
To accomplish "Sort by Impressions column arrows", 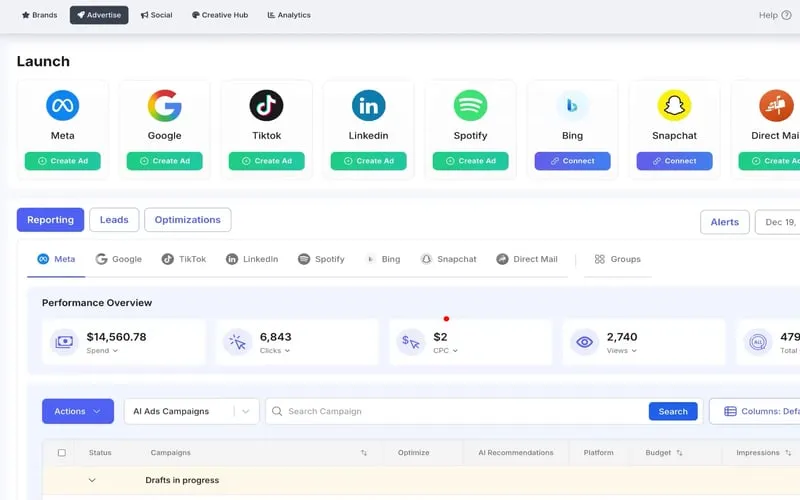I will coord(788,453).
